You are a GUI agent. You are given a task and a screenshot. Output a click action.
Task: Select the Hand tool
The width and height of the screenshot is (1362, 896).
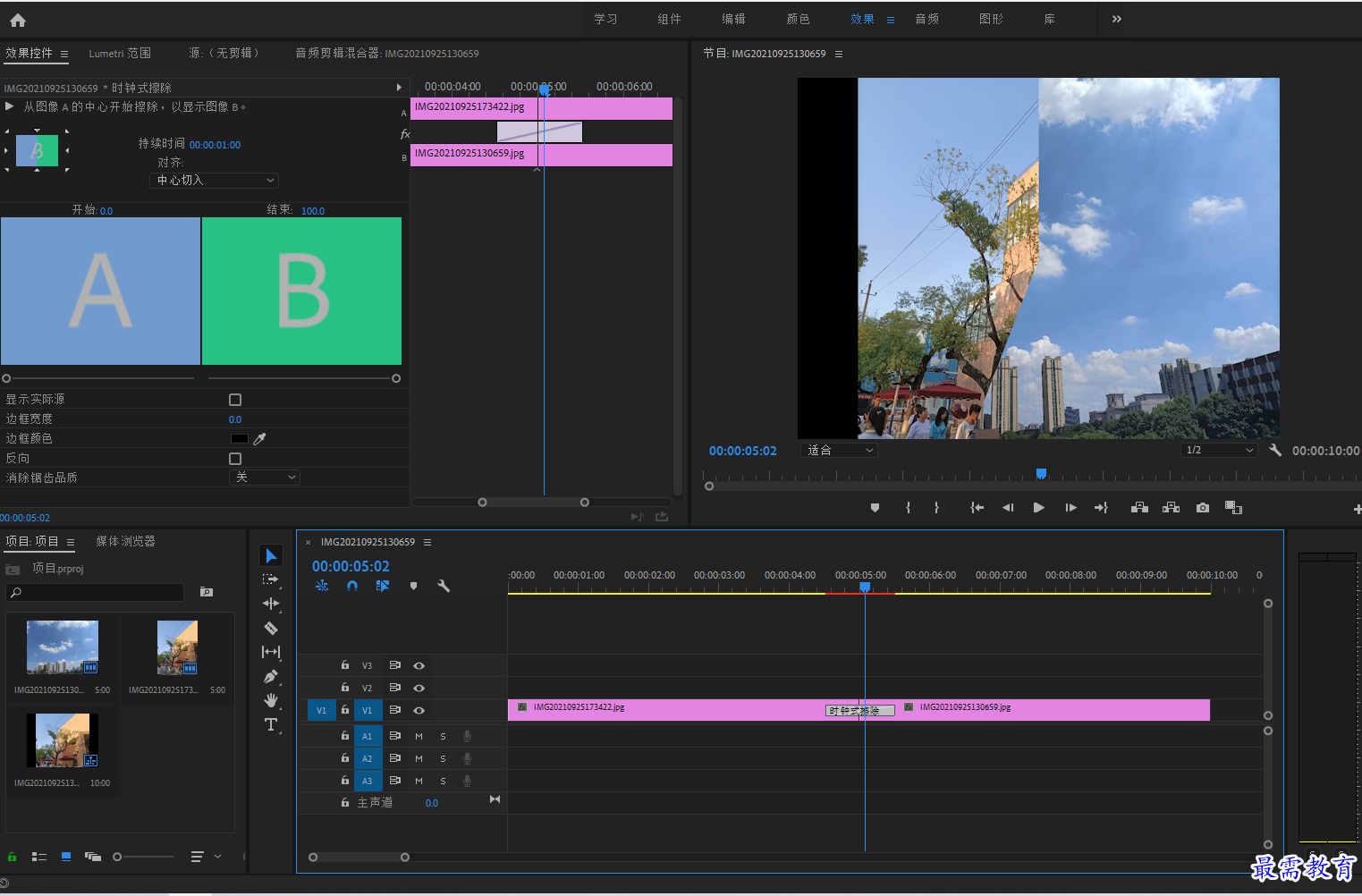pos(271,700)
